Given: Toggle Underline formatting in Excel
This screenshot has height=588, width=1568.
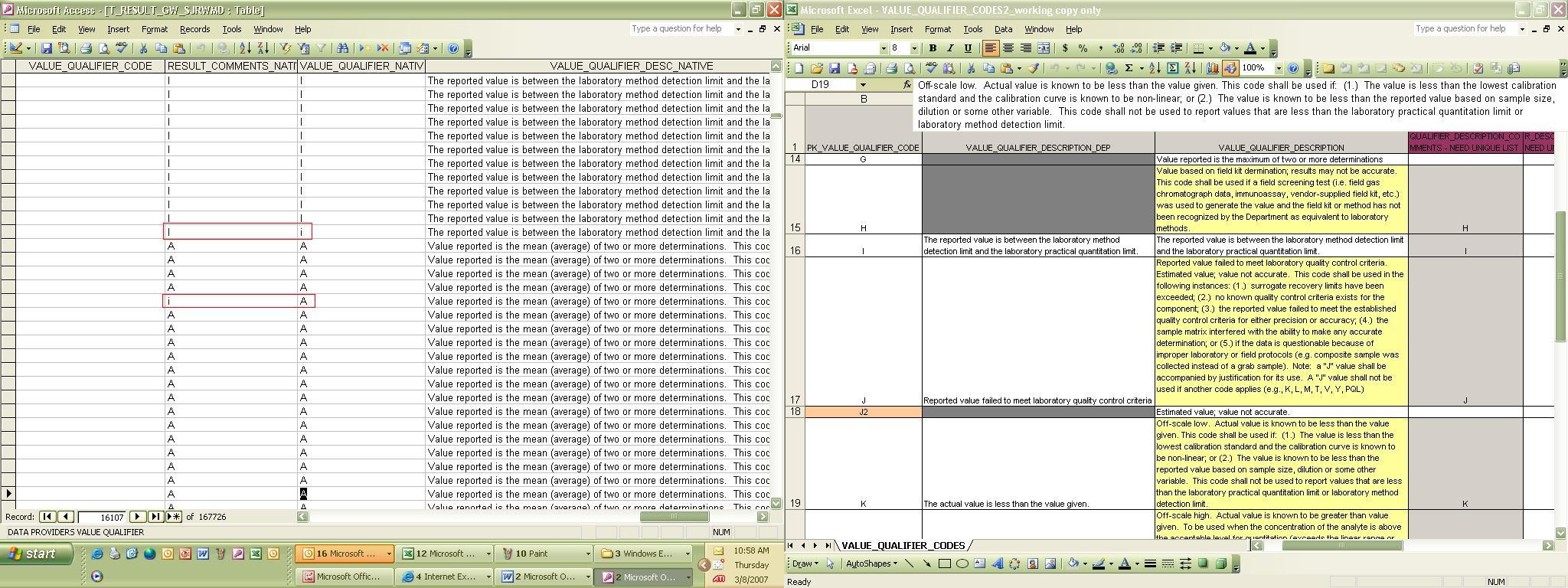Looking at the screenshot, I should (x=968, y=48).
